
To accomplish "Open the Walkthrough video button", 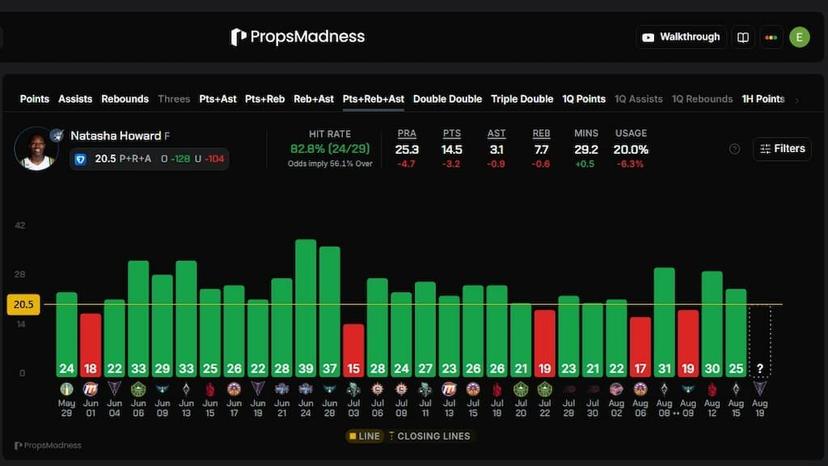I will pos(681,37).
